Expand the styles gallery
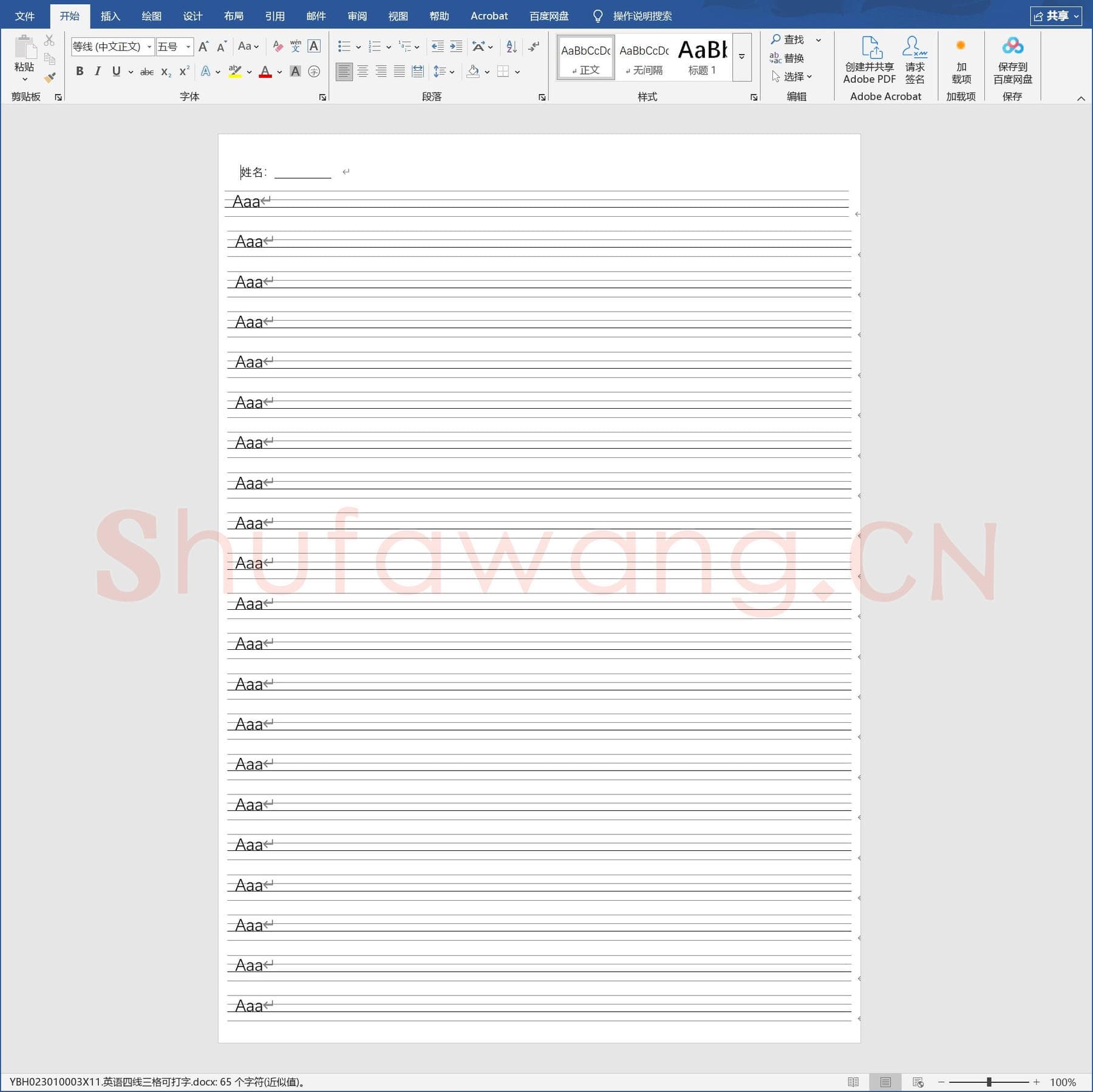 (x=741, y=56)
